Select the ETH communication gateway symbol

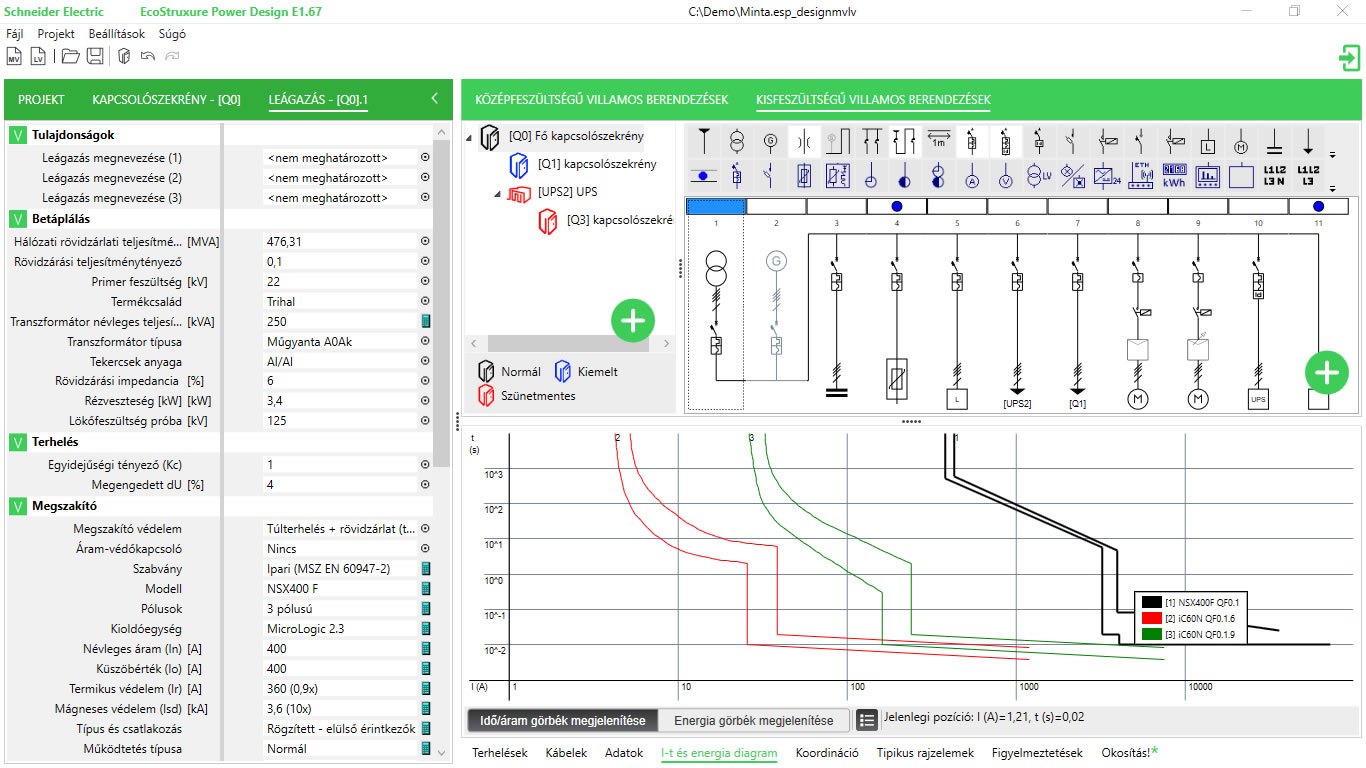pos(1140,176)
